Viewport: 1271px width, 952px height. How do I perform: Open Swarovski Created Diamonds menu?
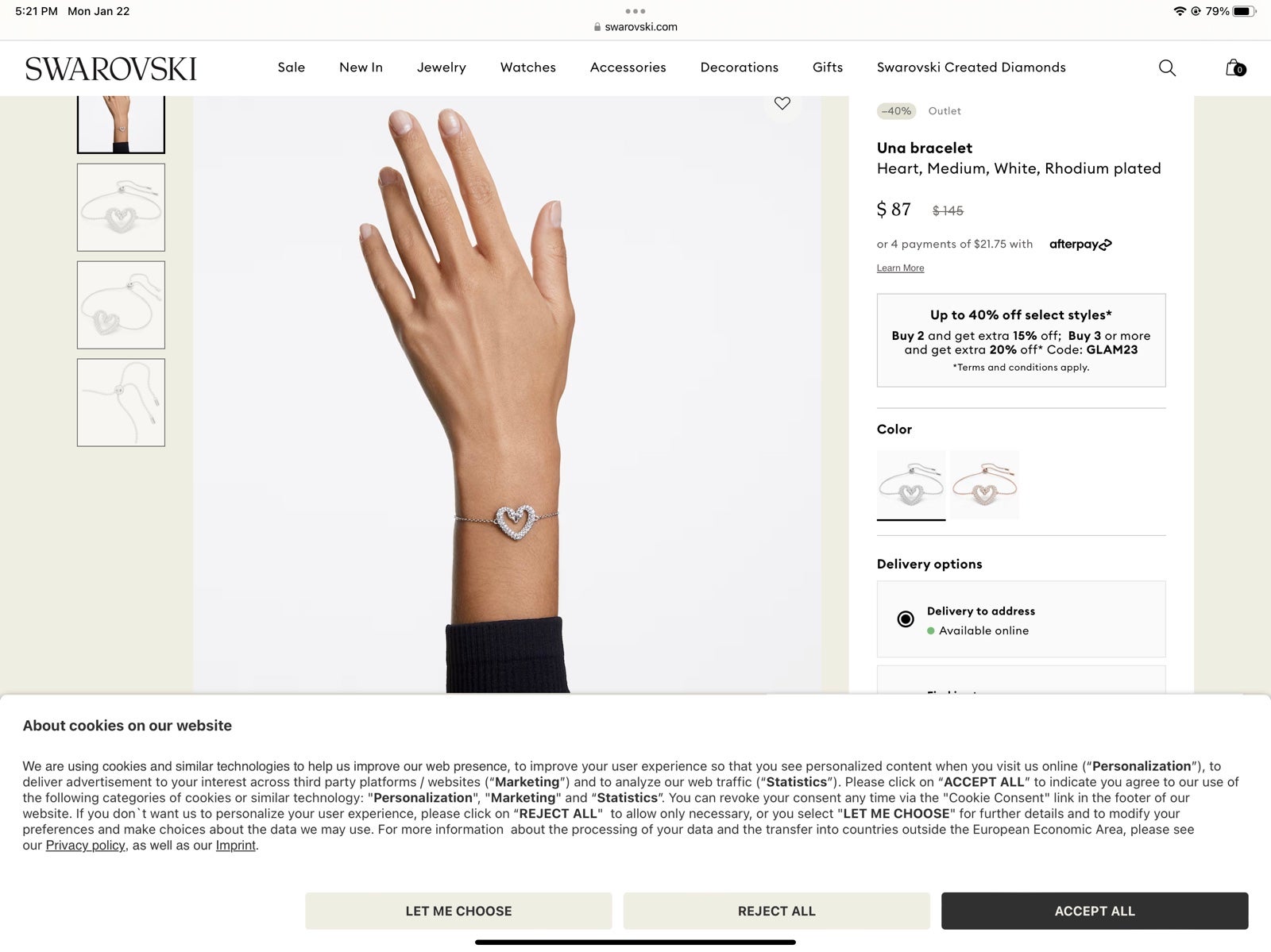click(972, 67)
